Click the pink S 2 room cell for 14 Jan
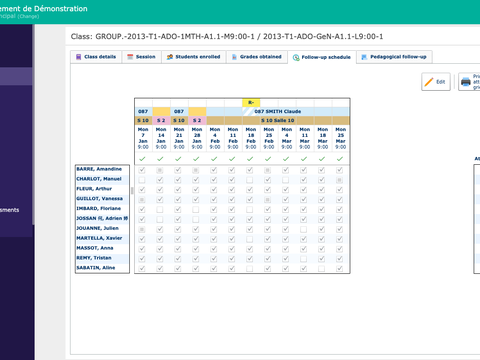The height and width of the screenshot is (360, 480). pos(161,120)
